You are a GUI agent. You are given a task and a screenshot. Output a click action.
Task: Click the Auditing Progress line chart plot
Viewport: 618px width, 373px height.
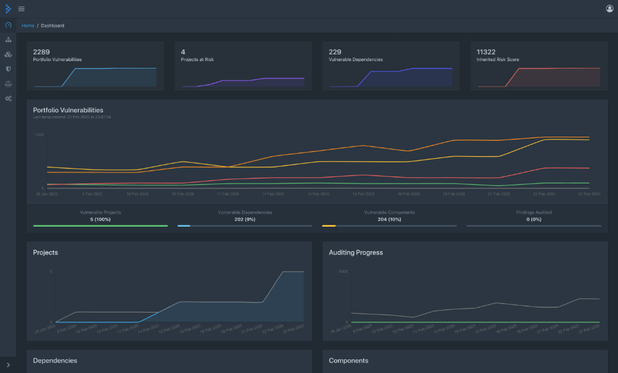click(x=475, y=297)
